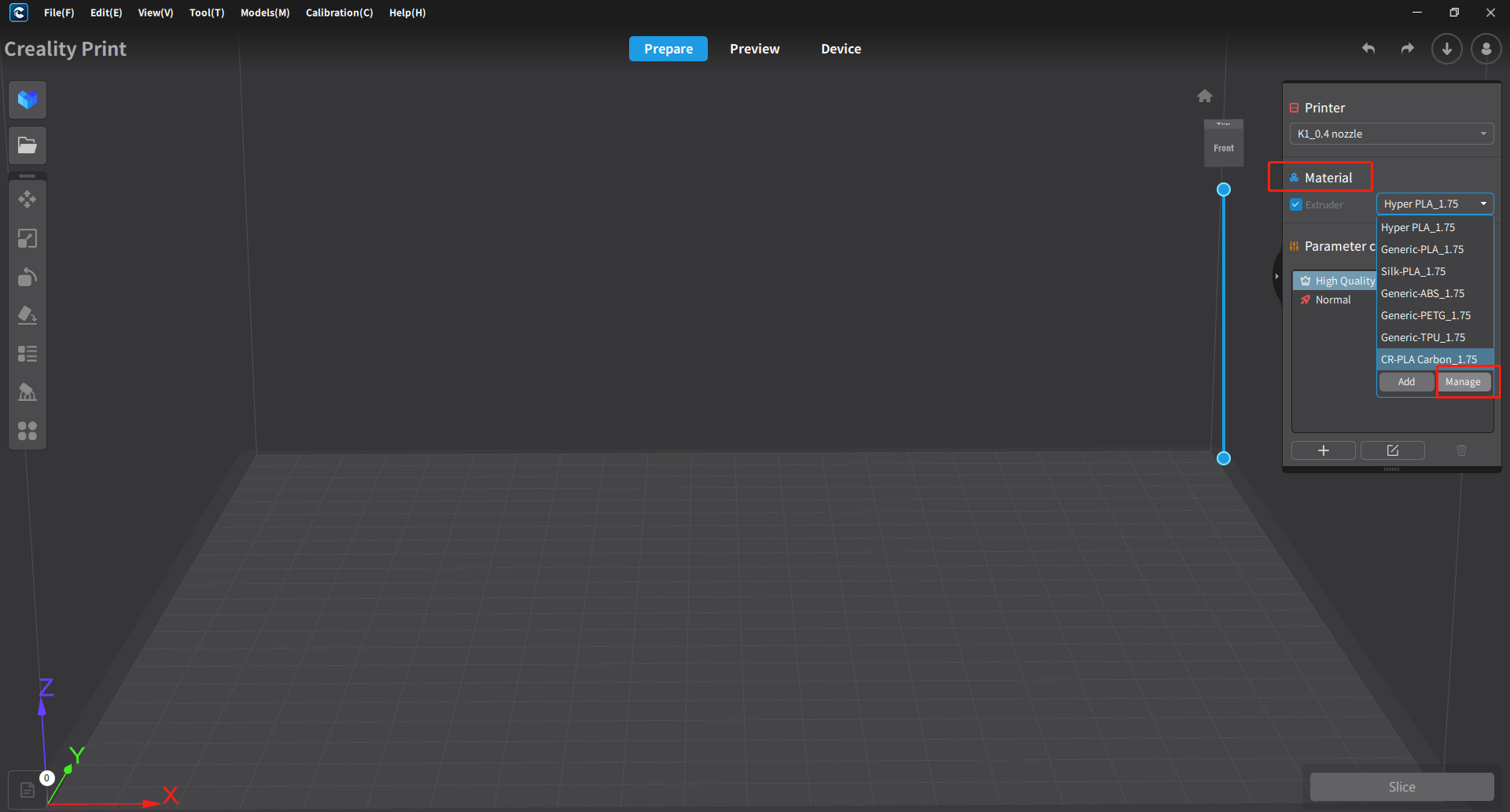This screenshot has height=812, width=1510.
Task: Edit the selected parameter profile
Action: click(x=1393, y=450)
